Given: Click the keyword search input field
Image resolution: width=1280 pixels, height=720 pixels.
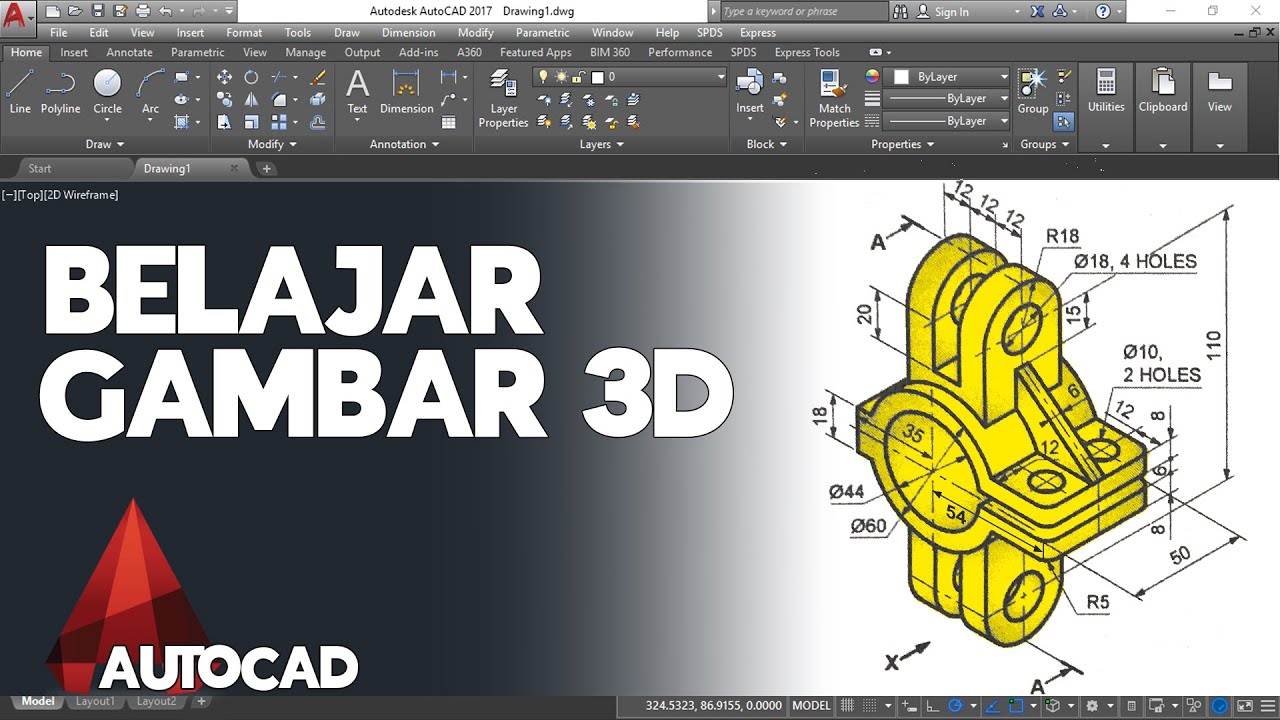Looking at the screenshot, I should point(803,12).
